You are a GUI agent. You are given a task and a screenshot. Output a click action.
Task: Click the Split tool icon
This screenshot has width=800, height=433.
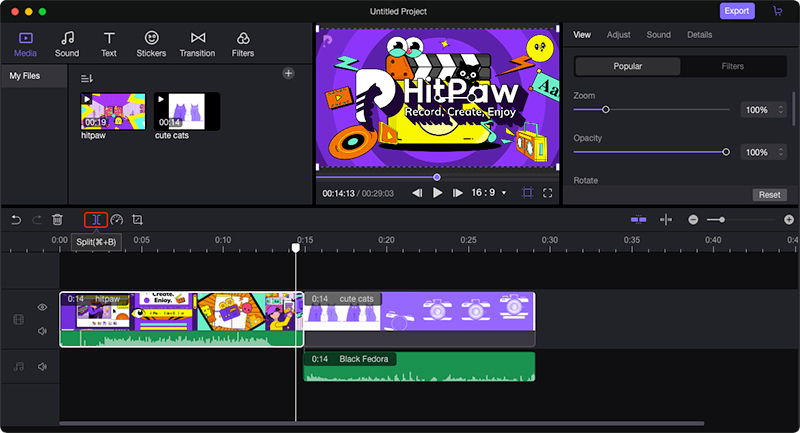tap(96, 220)
